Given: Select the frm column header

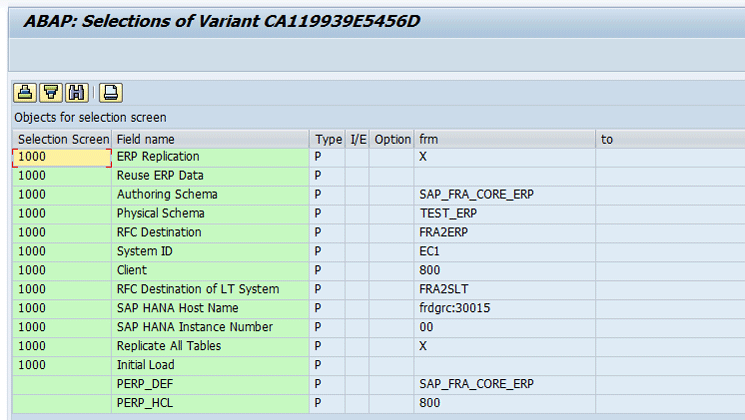Looking at the screenshot, I should click(505, 139).
